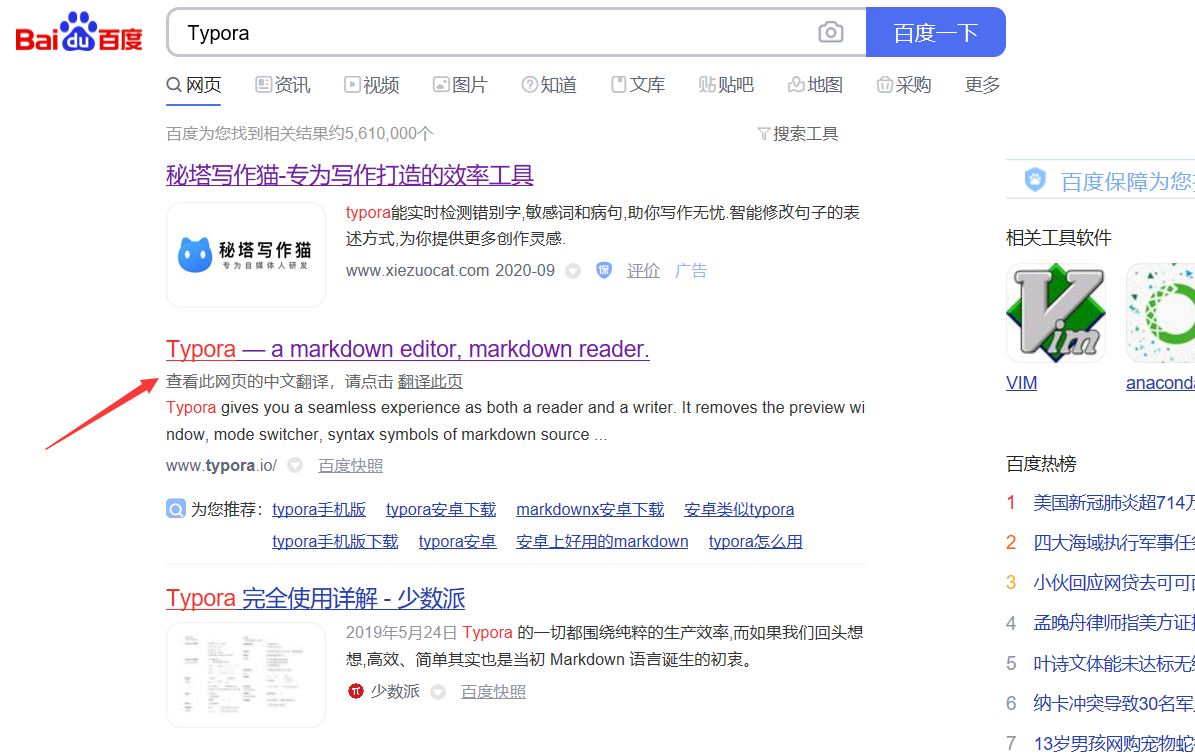Click the 保 shield badge icon
The image size is (1195, 754).
coord(604,271)
